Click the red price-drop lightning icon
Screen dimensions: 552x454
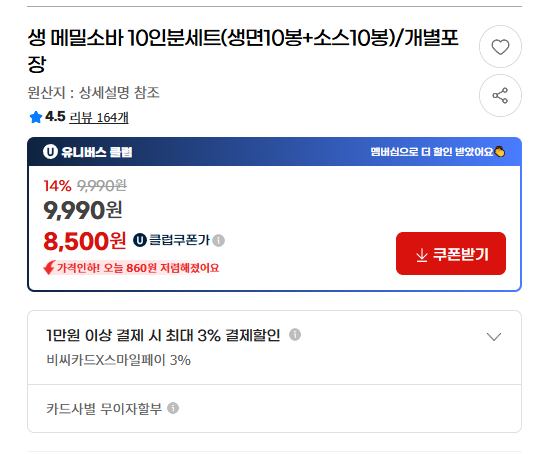click(49, 267)
